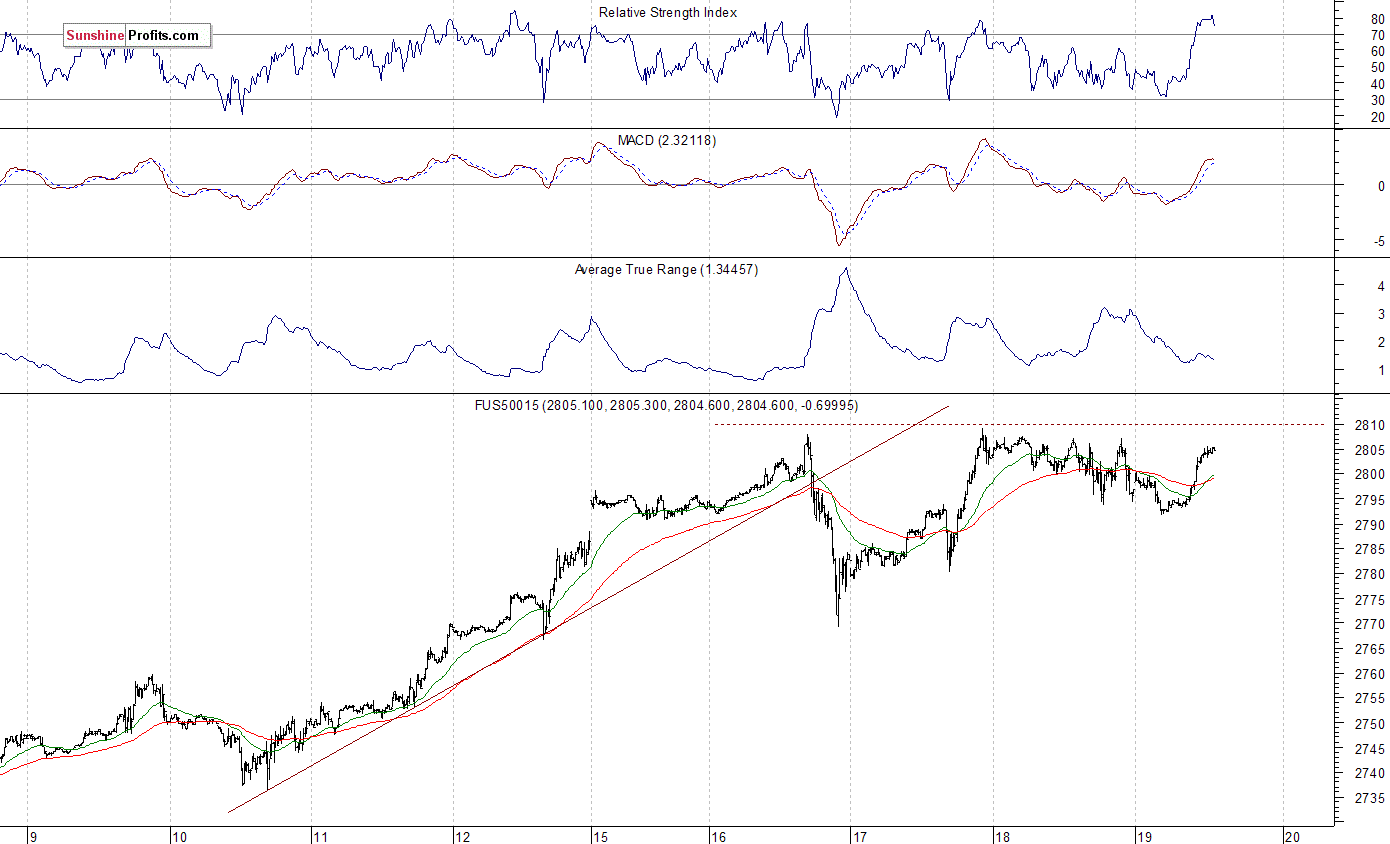The width and height of the screenshot is (1390, 844).
Task: Click the FUS50015 price chart title
Action: tap(667, 405)
